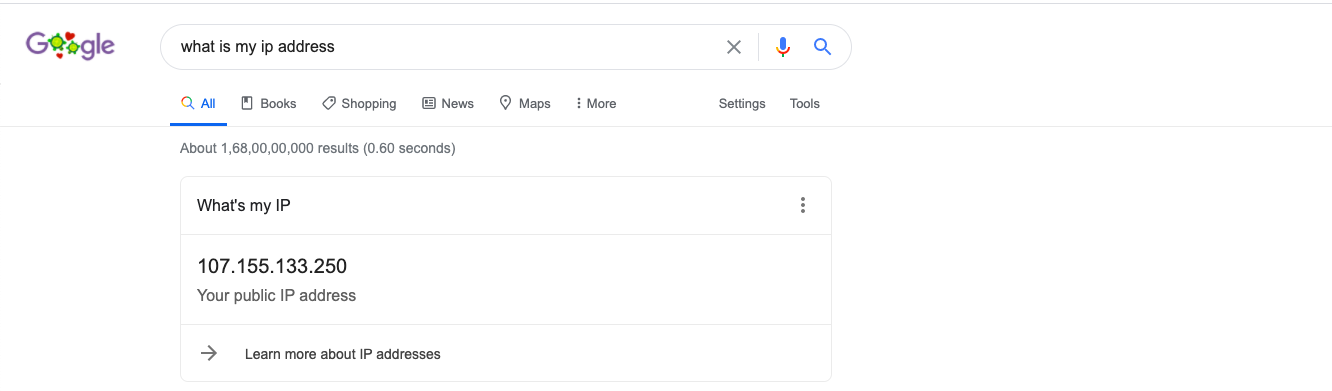The height and width of the screenshot is (391, 1332).
Task: Open the Shopping results tab
Action: click(359, 103)
